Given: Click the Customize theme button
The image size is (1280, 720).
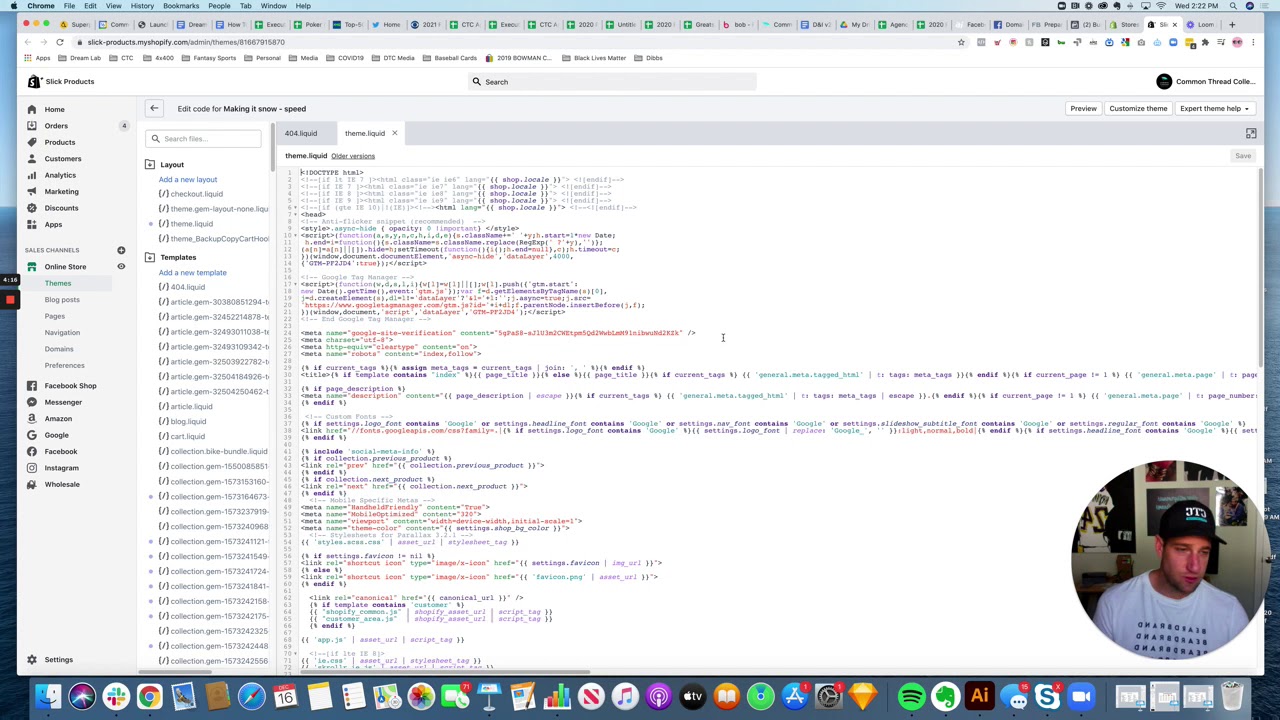Looking at the screenshot, I should (x=1138, y=108).
